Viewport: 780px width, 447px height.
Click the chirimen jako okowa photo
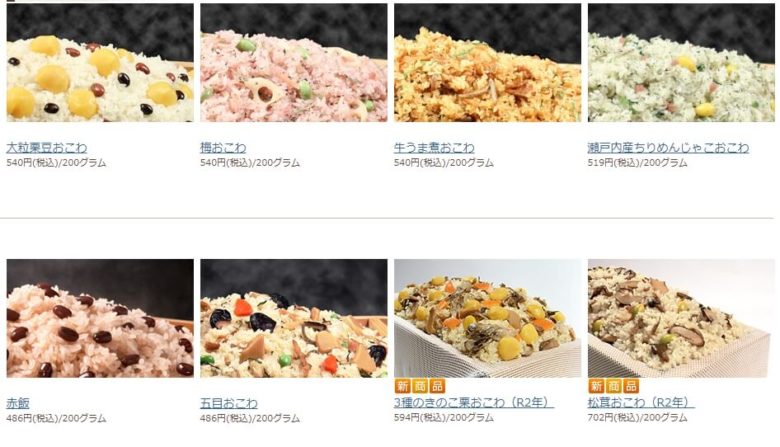pyautogui.click(x=681, y=63)
